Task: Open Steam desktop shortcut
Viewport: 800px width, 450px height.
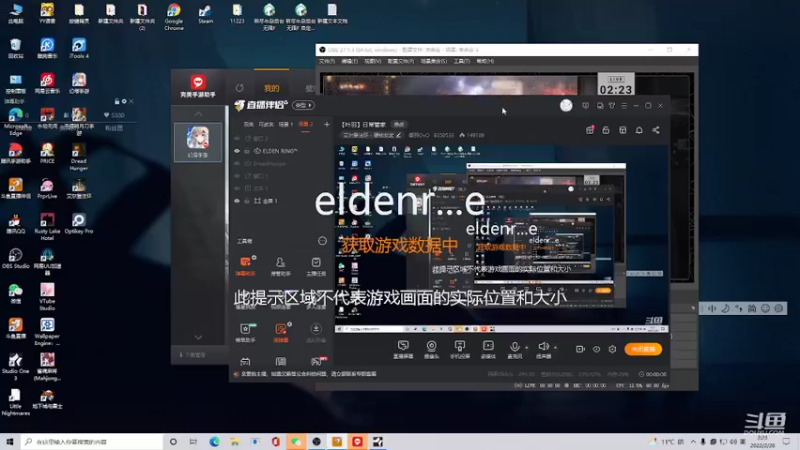Action: point(205,14)
